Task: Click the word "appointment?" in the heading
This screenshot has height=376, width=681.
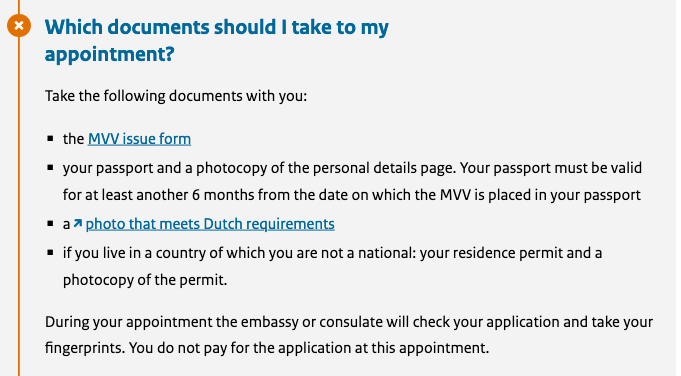Action: (x=109, y=54)
